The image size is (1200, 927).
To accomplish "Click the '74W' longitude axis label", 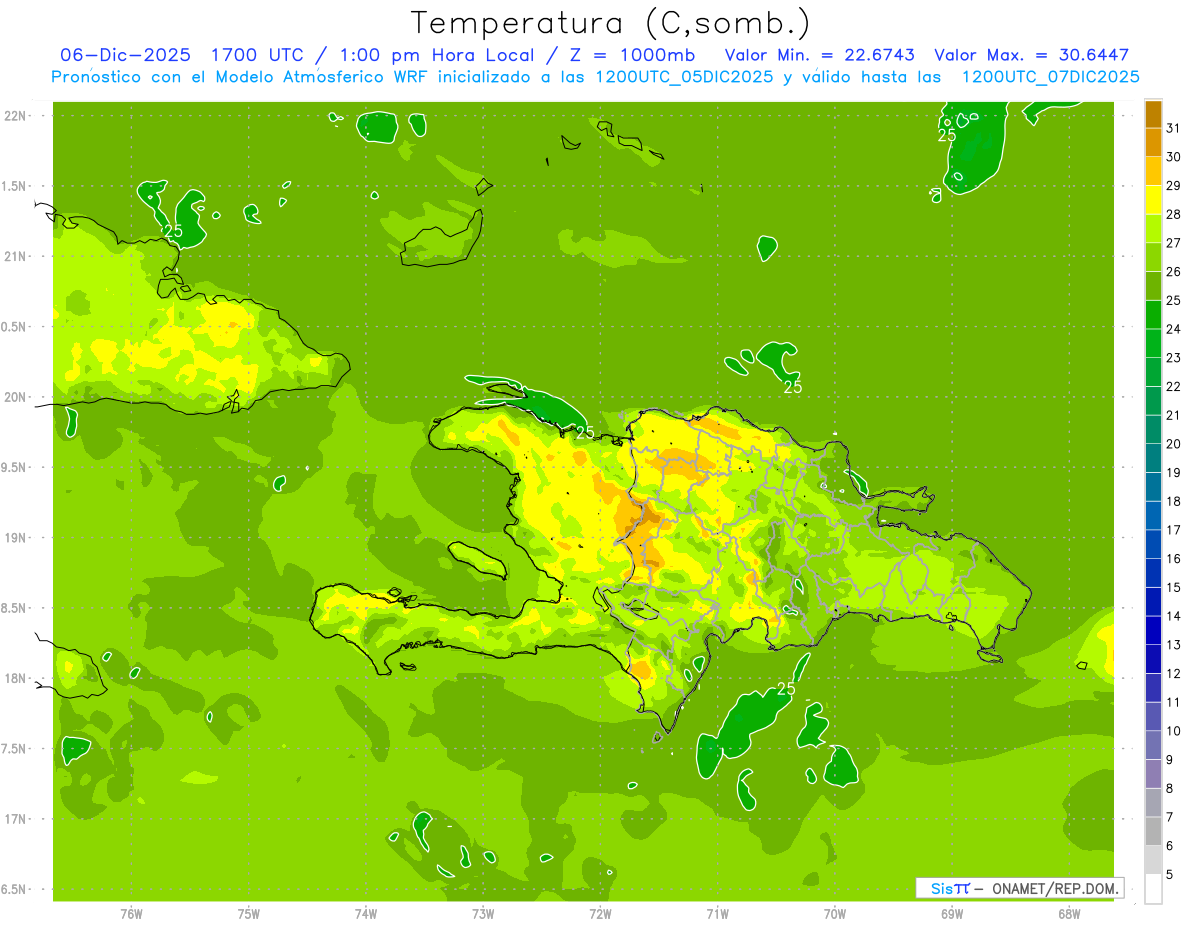I will tap(366, 914).
